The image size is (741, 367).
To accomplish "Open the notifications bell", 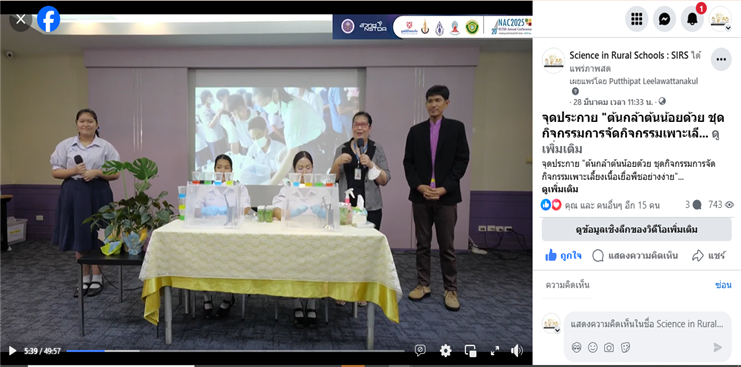I will coord(692,19).
